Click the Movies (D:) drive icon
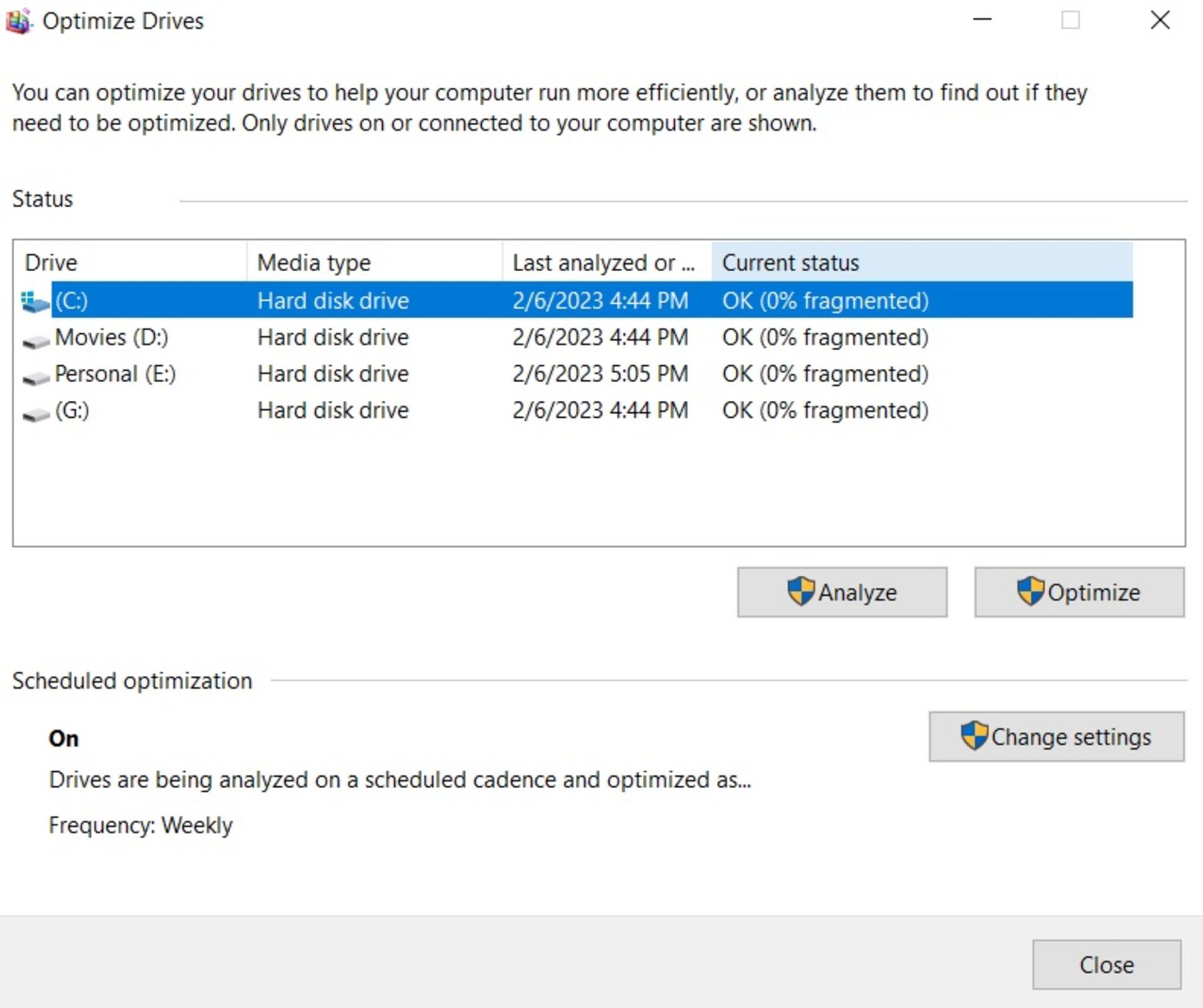 [x=36, y=341]
